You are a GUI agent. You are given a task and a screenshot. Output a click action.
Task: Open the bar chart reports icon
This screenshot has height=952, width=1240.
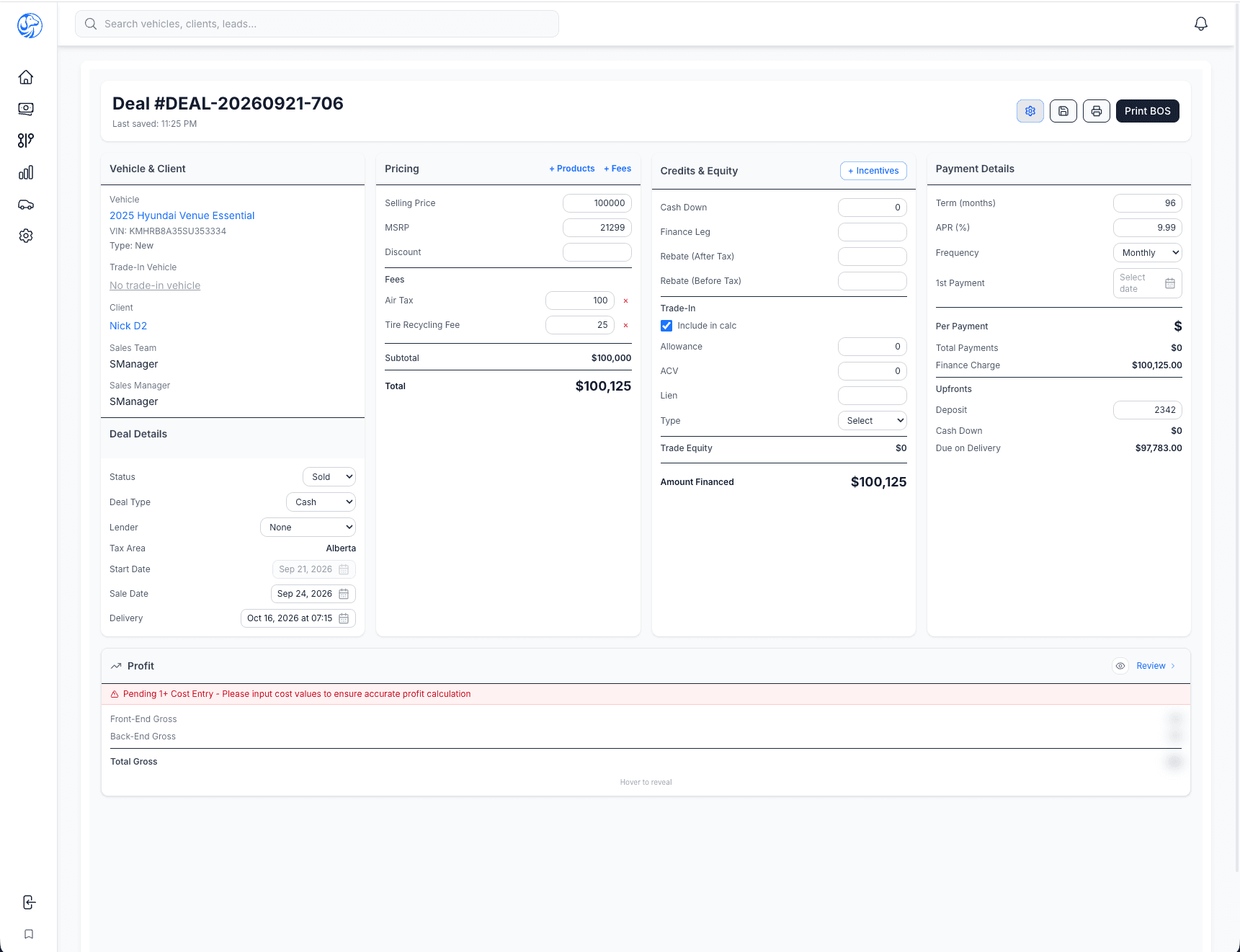(26, 172)
